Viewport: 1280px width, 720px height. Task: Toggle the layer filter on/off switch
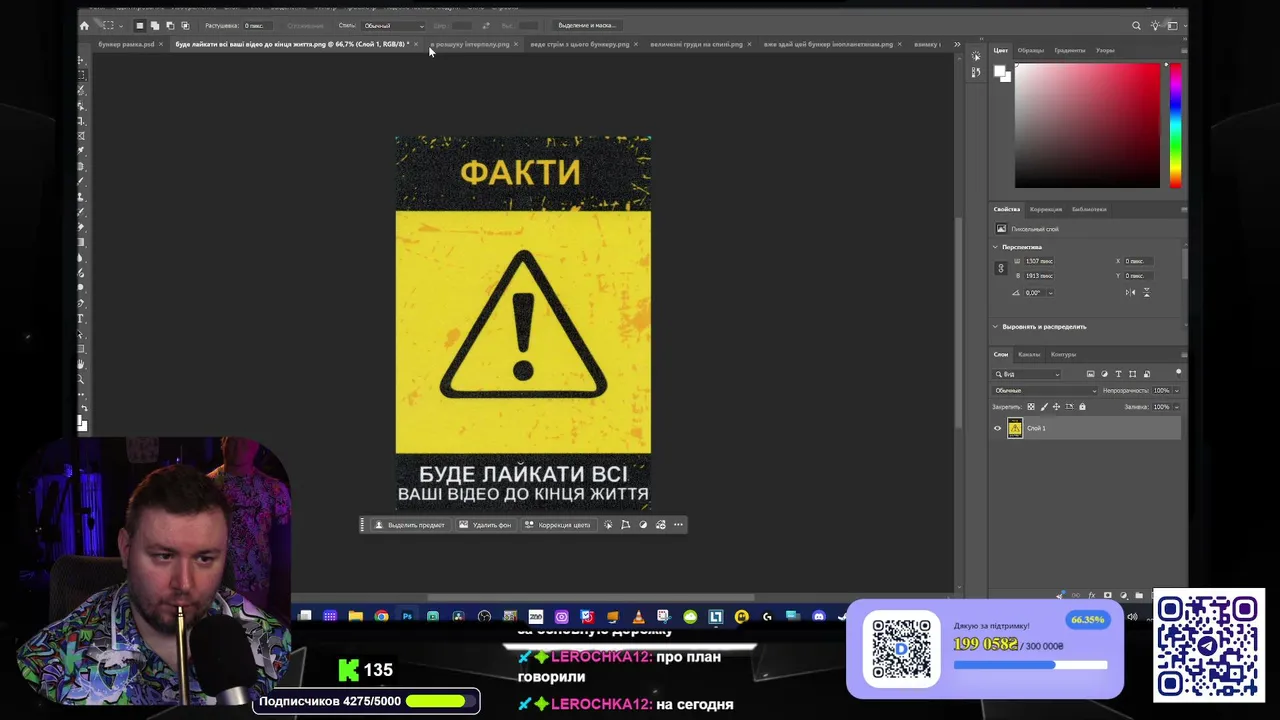[1178, 372]
